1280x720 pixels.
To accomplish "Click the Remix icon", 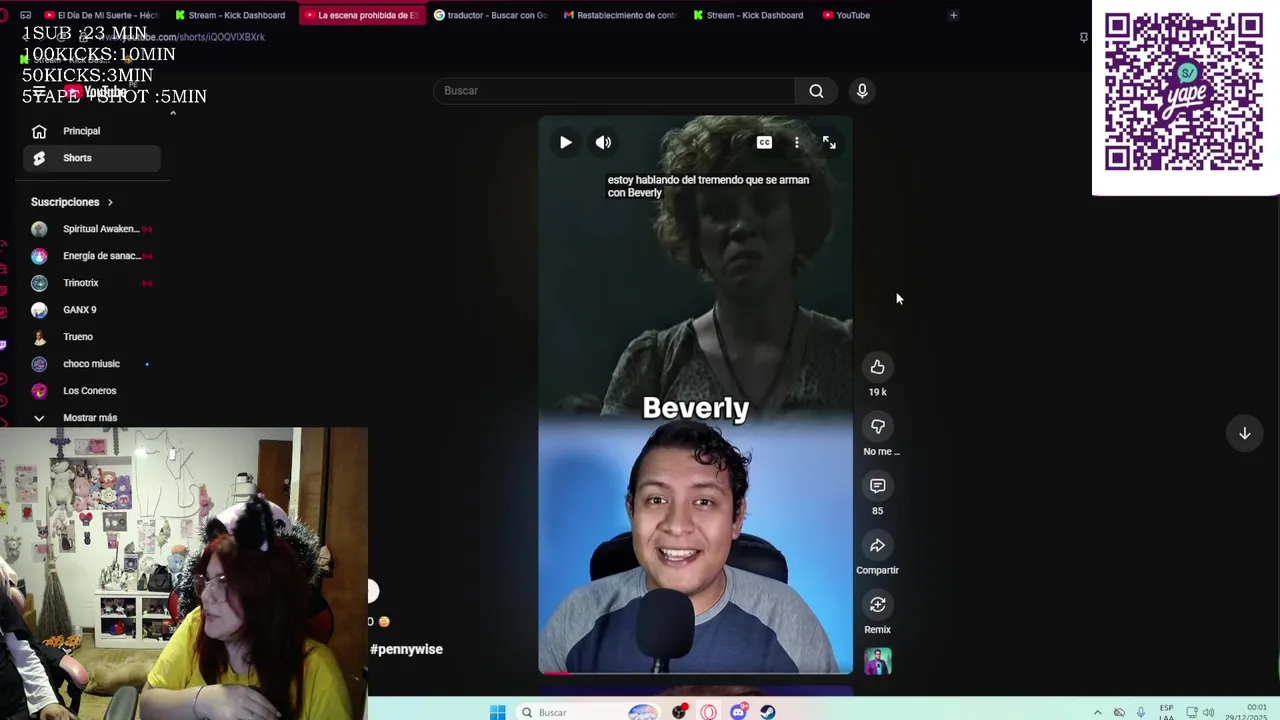I will (x=877, y=605).
